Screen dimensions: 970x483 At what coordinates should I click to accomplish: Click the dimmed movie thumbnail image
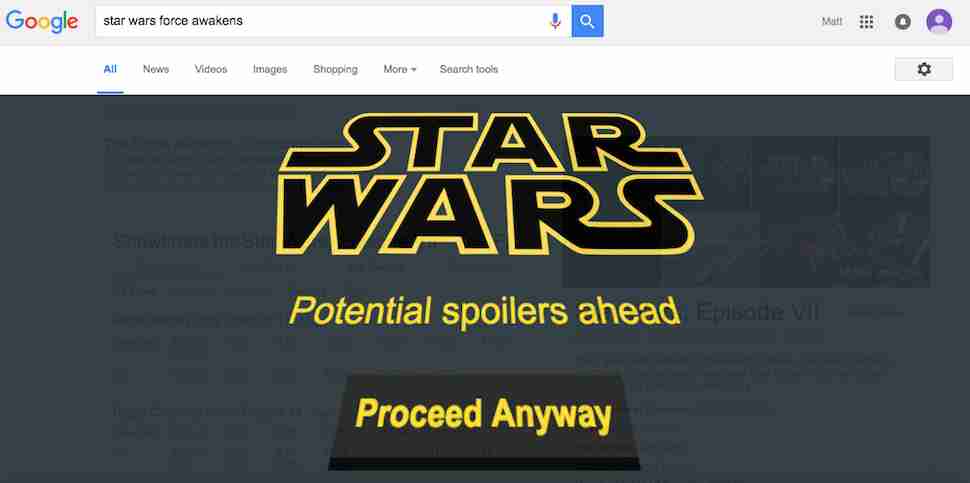[x=746, y=212]
